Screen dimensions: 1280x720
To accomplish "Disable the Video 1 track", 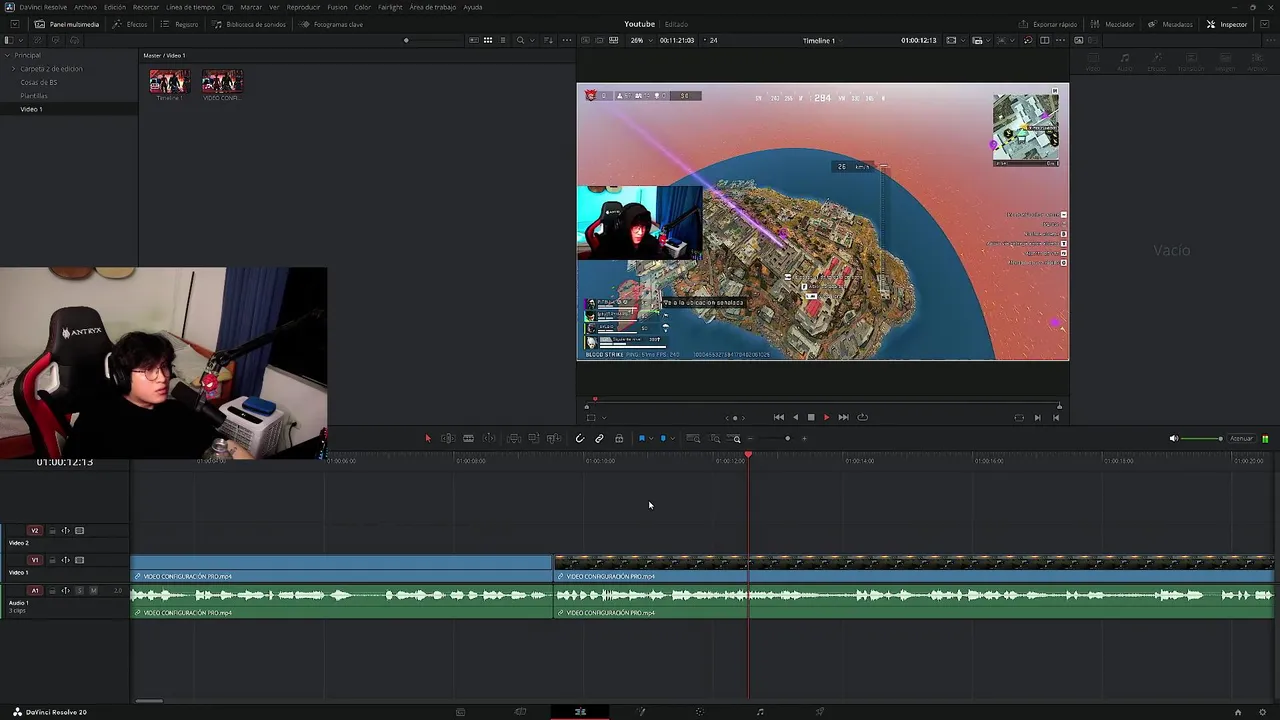I will click(79, 560).
